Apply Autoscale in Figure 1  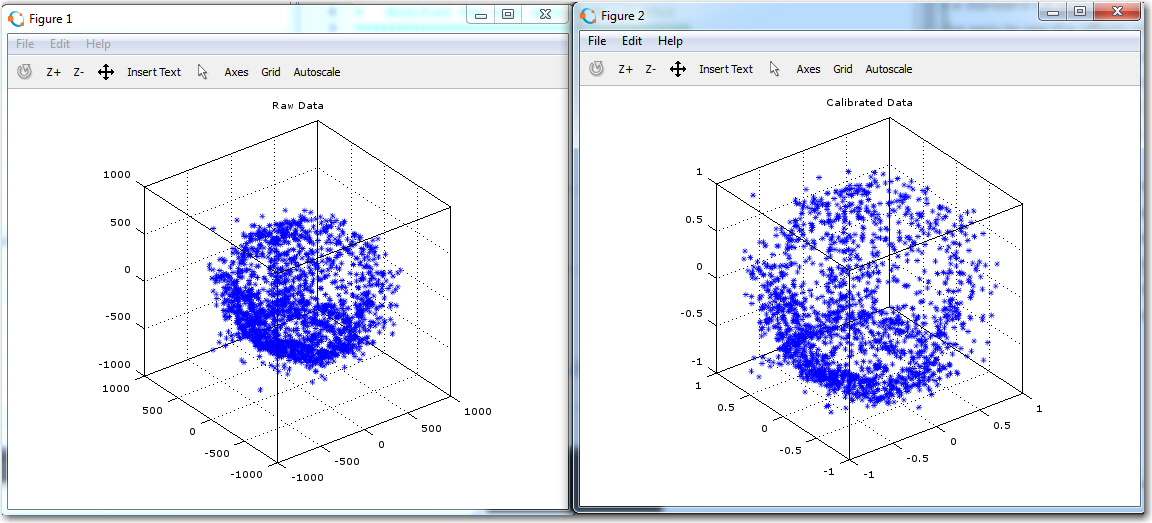(x=317, y=72)
